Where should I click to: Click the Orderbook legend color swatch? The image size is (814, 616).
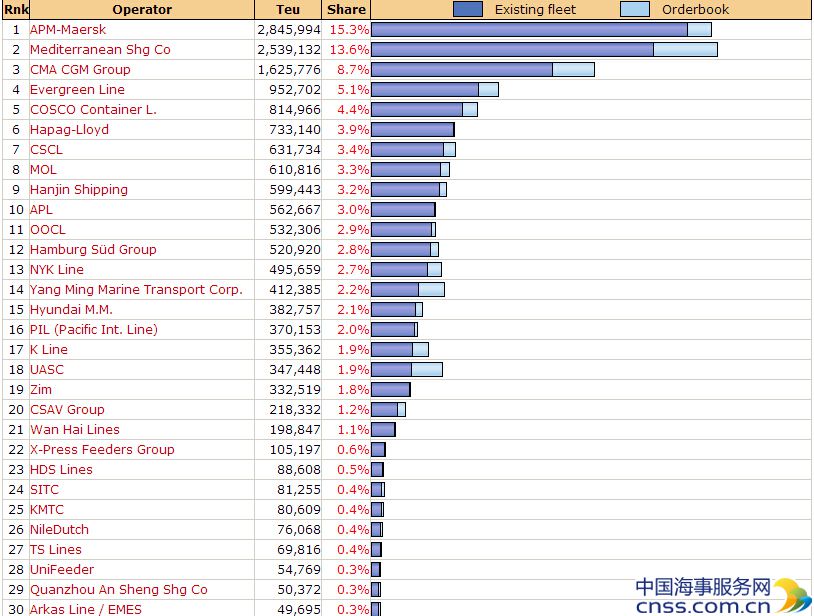(x=635, y=9)
